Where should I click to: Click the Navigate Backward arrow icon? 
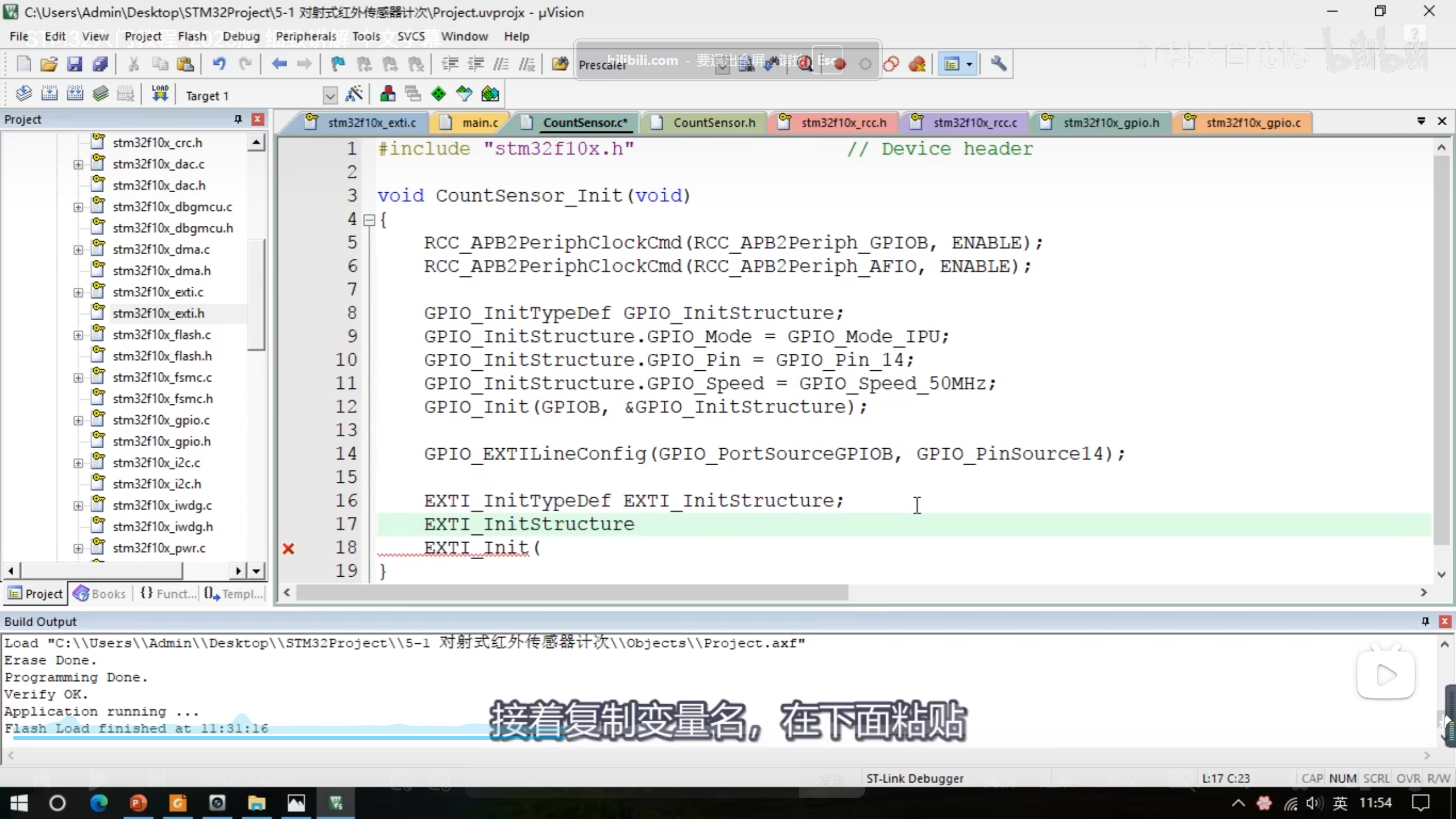pos(279,64)
